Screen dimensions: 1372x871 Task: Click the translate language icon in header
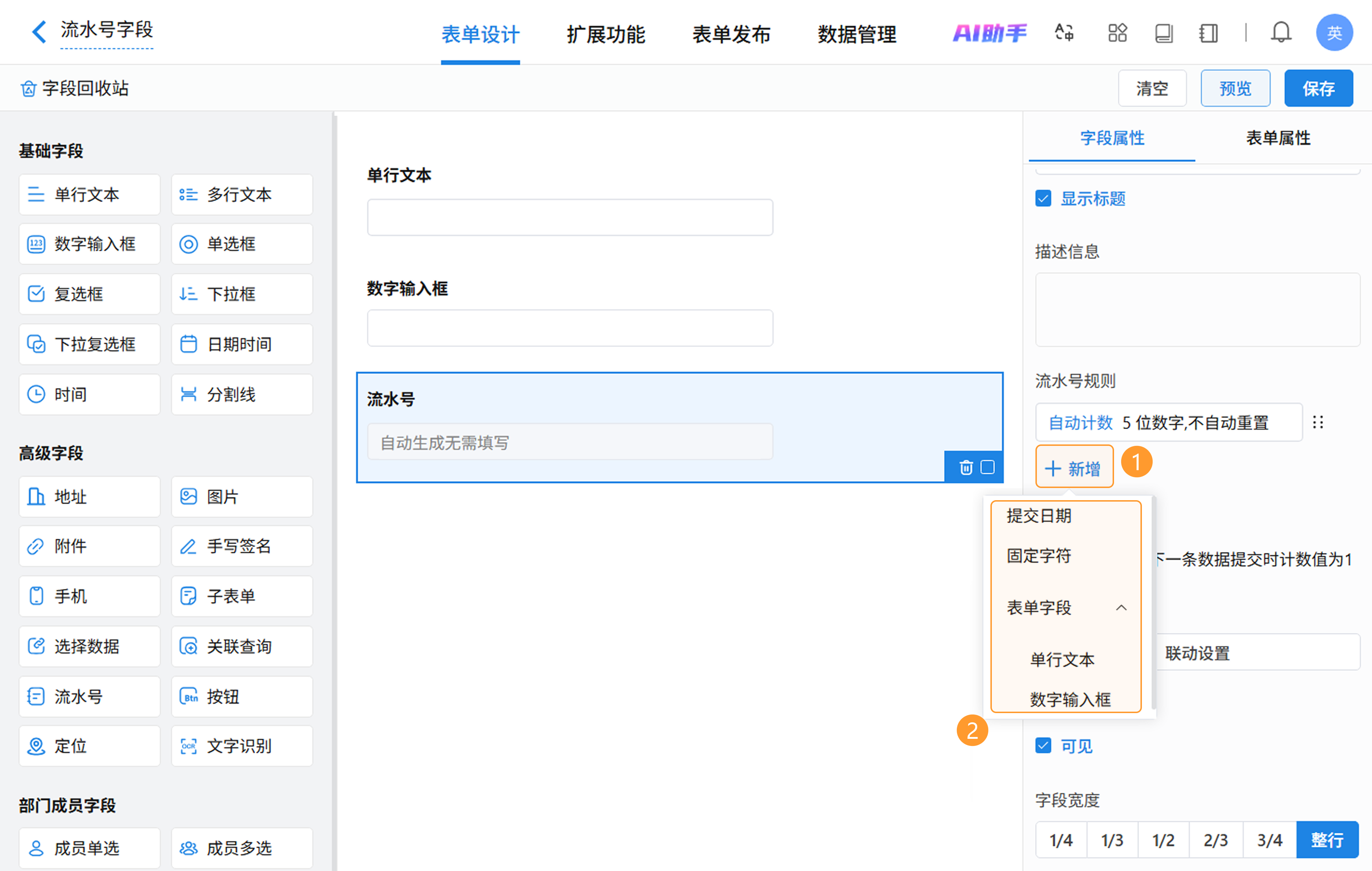1064,33
